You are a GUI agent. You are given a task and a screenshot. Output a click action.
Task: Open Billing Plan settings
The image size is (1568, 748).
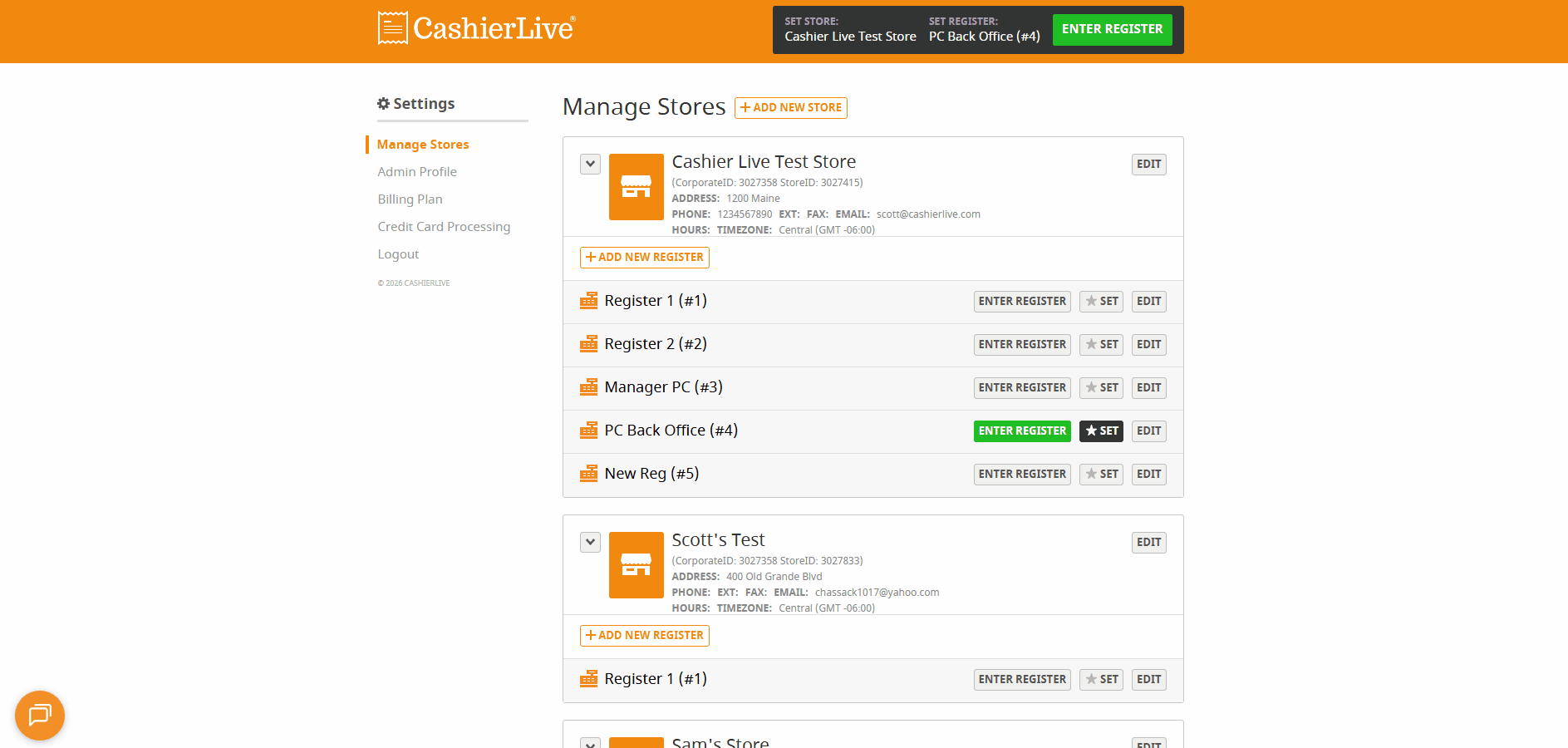point(410,199)
